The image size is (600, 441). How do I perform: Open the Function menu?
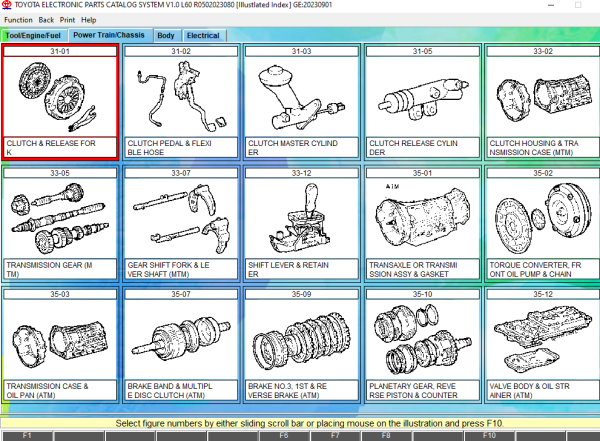click(x=18, y=20)
